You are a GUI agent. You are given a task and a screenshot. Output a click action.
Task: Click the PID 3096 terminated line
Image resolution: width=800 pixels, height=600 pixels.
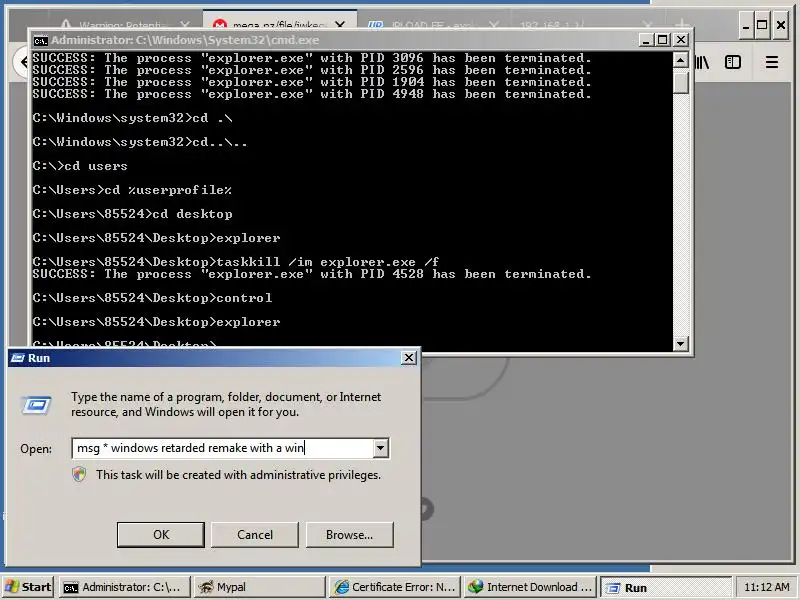point(312,58)
